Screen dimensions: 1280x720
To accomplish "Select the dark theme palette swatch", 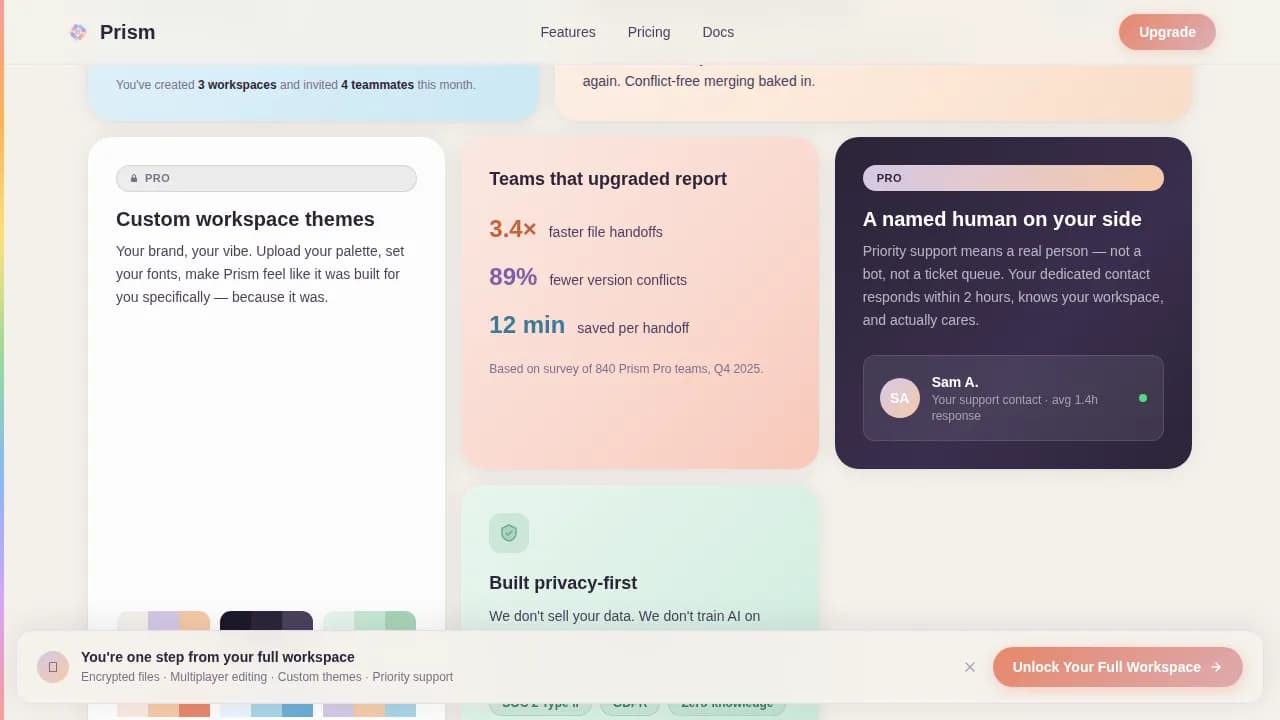I will pyautogui.click(x=266, y=621).
